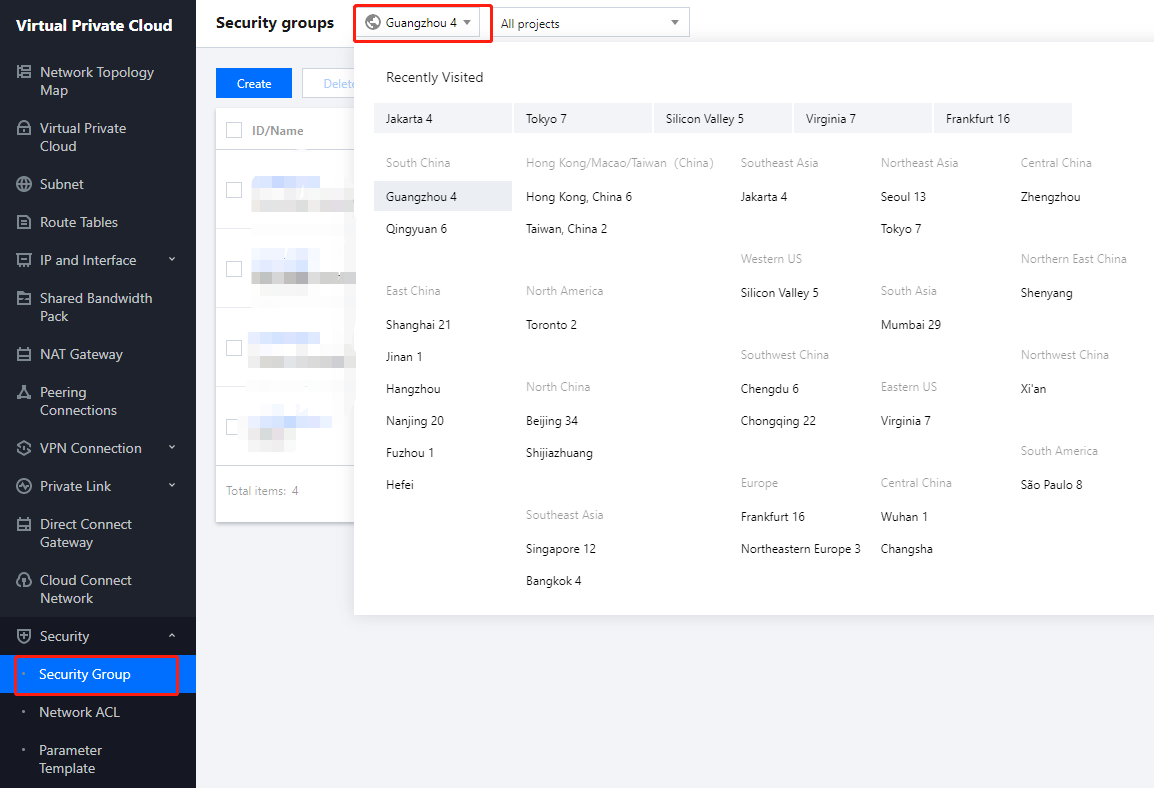Pick the Hangzhou region
This screenshot has width=1154, height=788.
(x=413, y=388)
